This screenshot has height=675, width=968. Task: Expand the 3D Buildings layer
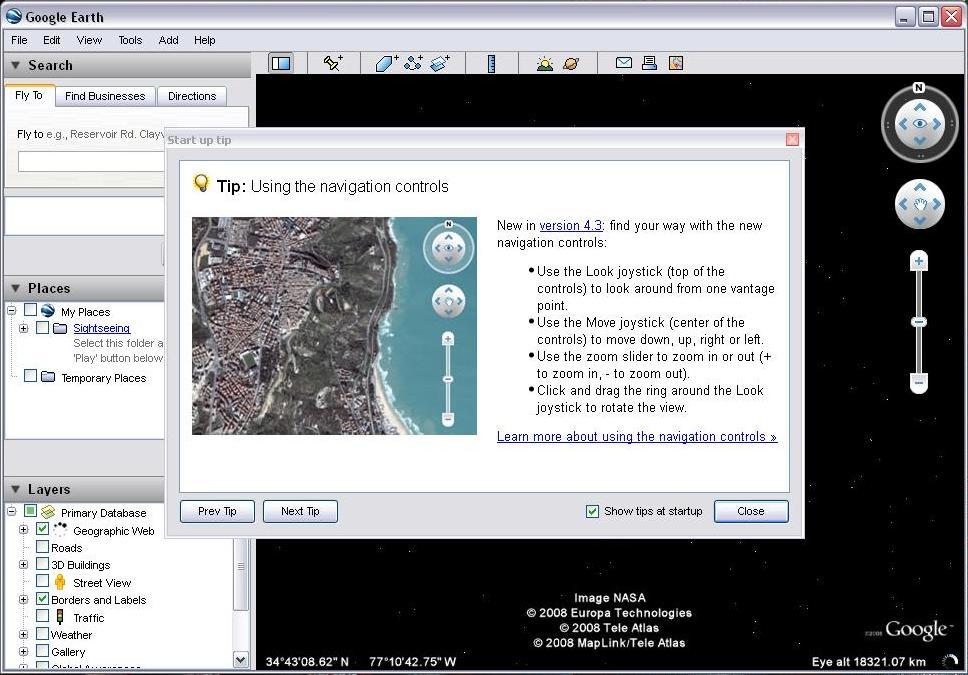click(24, 565)
